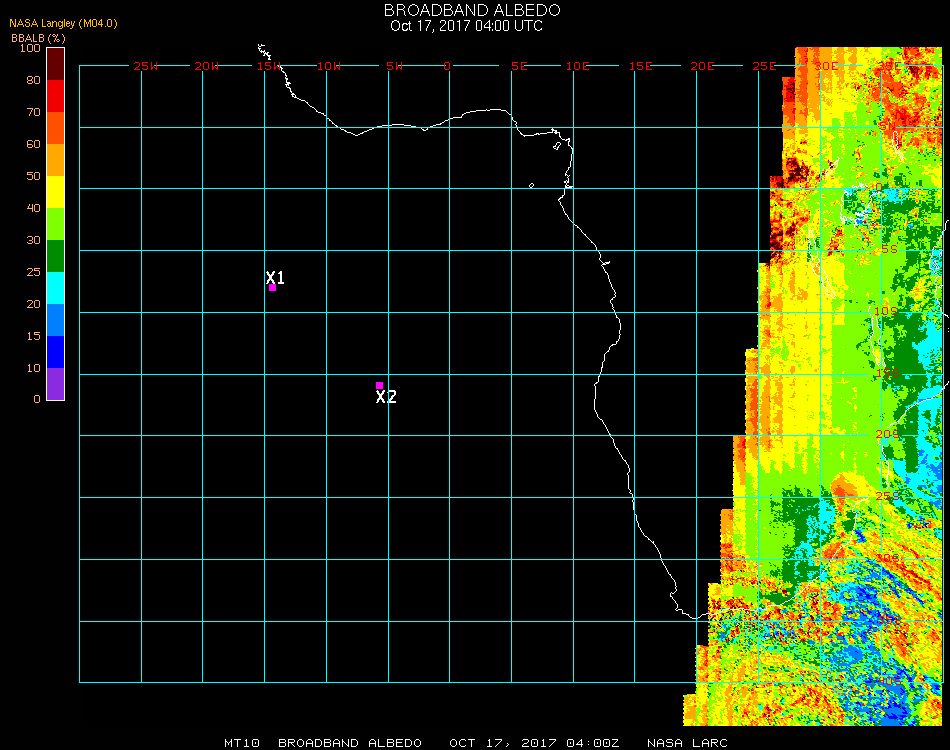Viewport: 950px width, 750px height.
Task: Click the "15S" latitude label
Action: [x=888, y=373]
